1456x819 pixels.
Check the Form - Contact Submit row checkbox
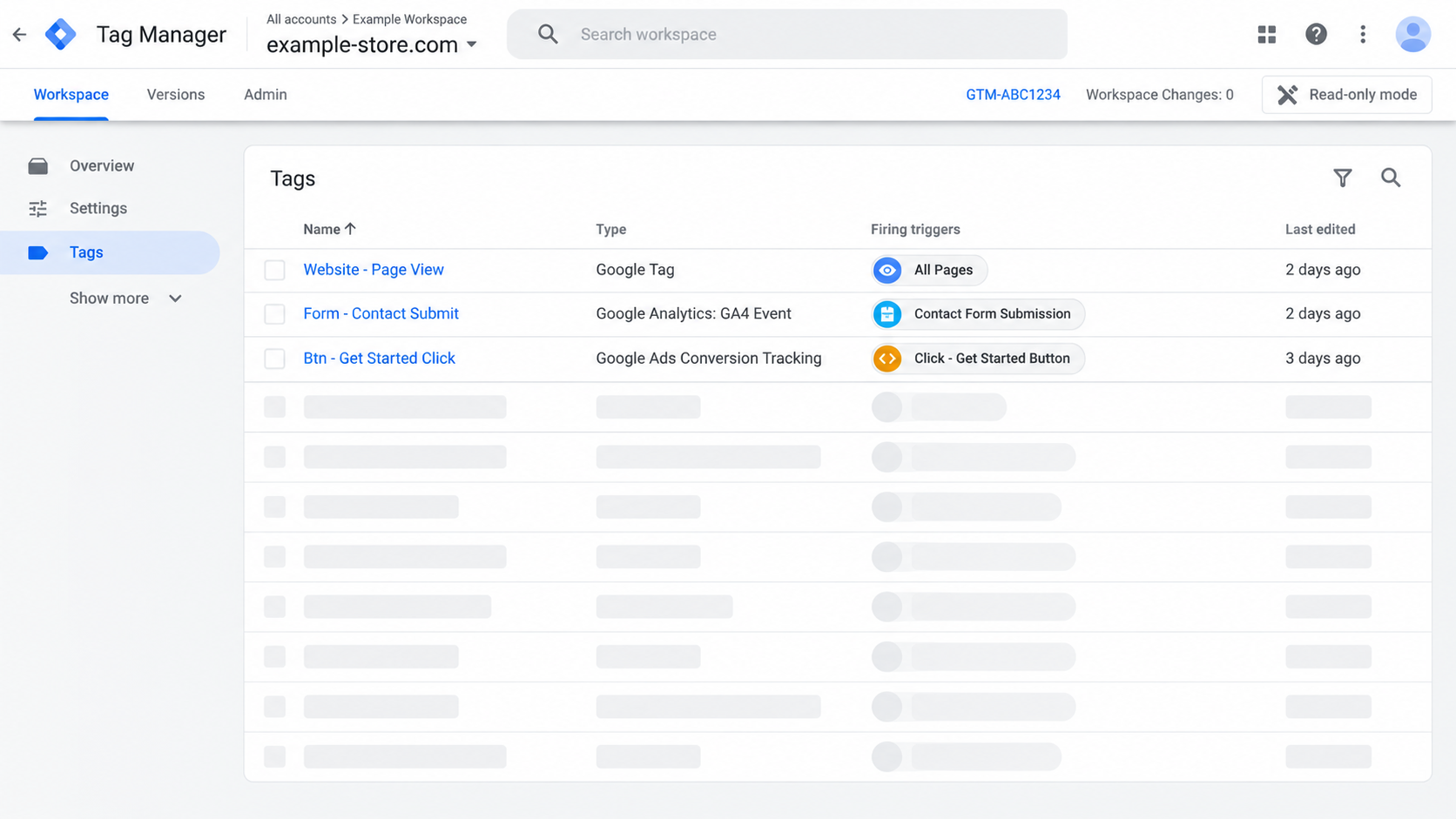click(x=275, y=314)
